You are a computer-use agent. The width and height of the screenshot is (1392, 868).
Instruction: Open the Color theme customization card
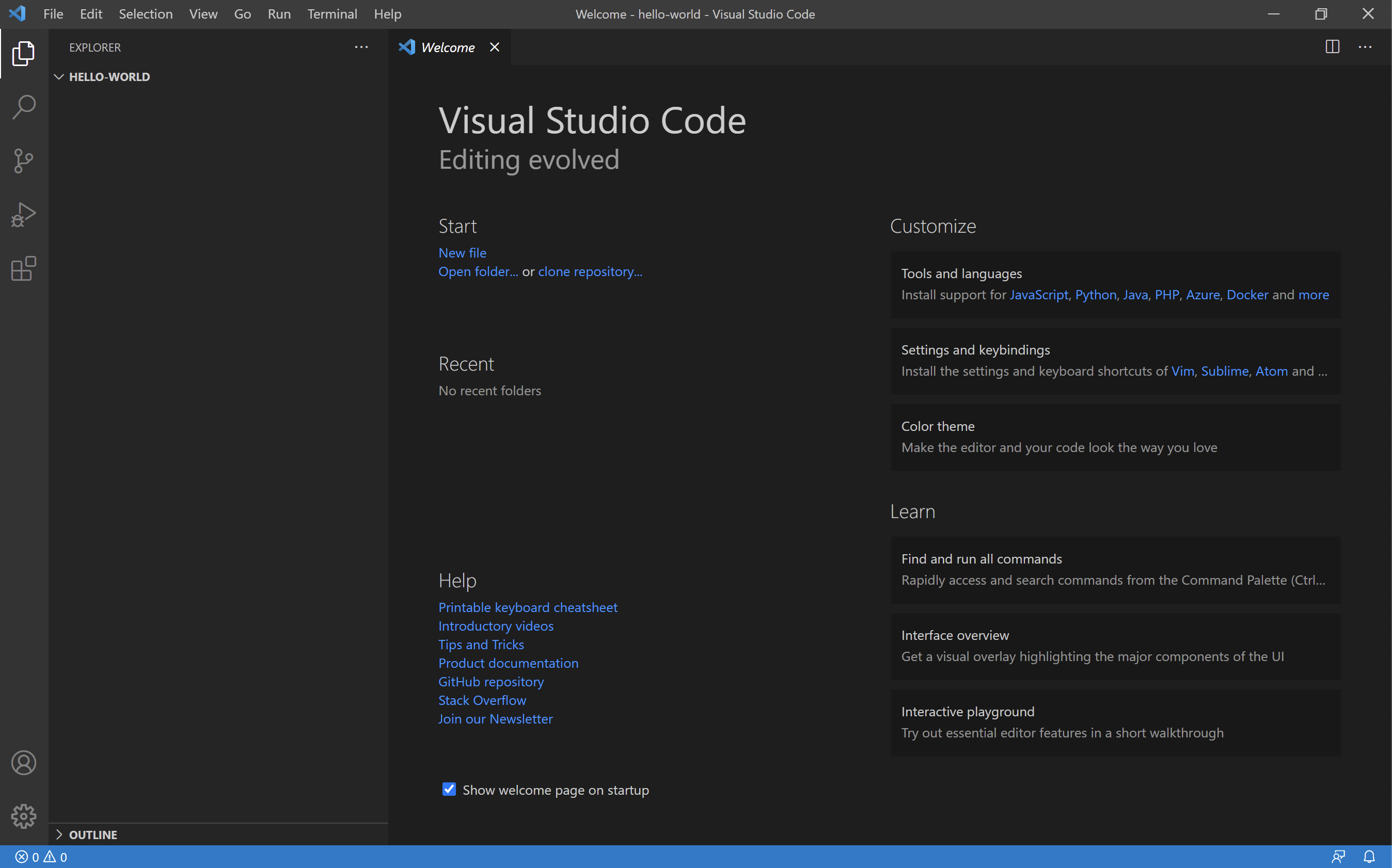click(x=1115, y=437)
